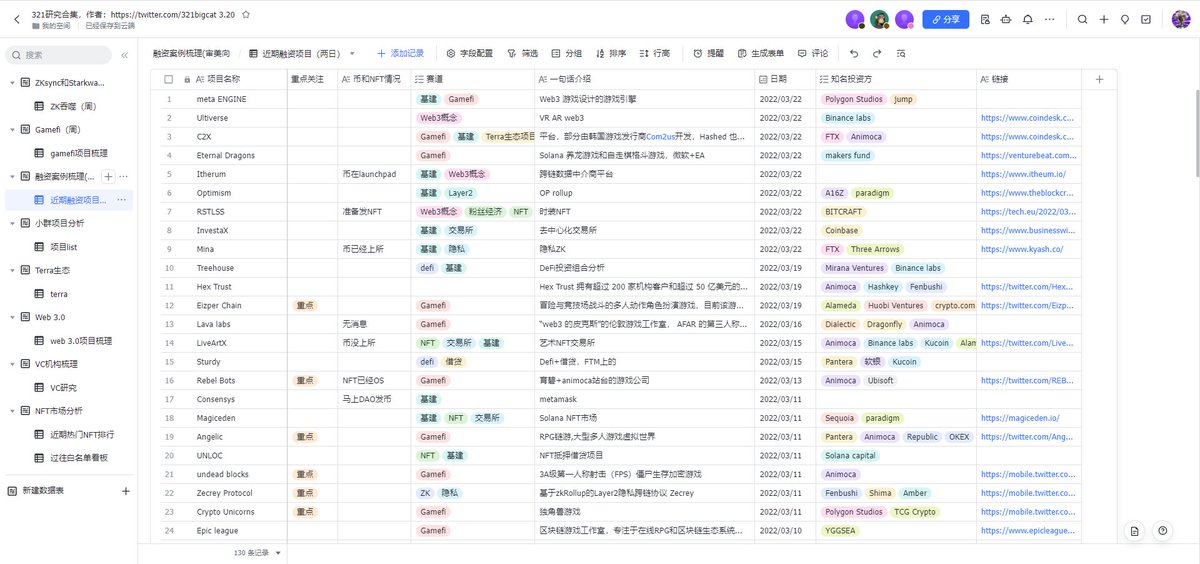This screenshot has width=1200, height=564.
Task: Collapse the sidebar with double chevron
Action: 125,55
